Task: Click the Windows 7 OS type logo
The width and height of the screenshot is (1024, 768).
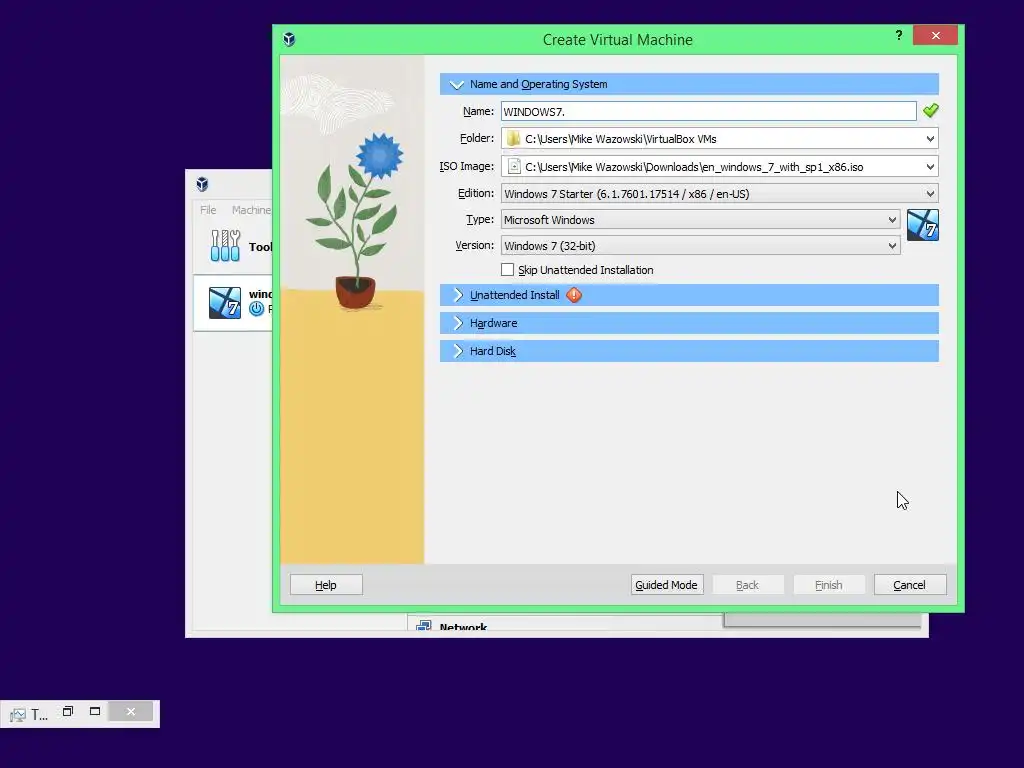Action: (923, 225)
